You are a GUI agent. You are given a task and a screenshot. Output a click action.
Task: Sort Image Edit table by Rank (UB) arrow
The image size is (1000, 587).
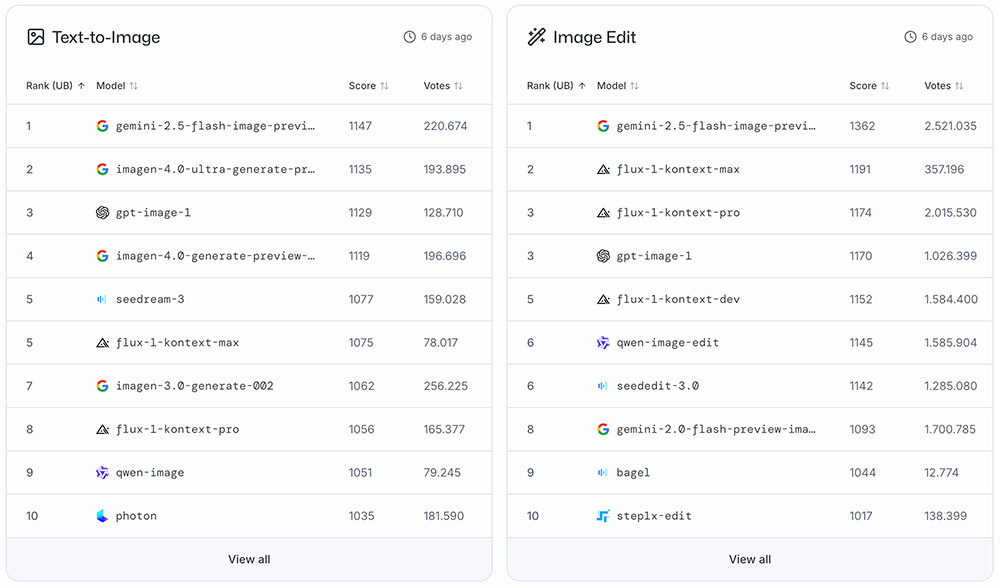(582, 86)
